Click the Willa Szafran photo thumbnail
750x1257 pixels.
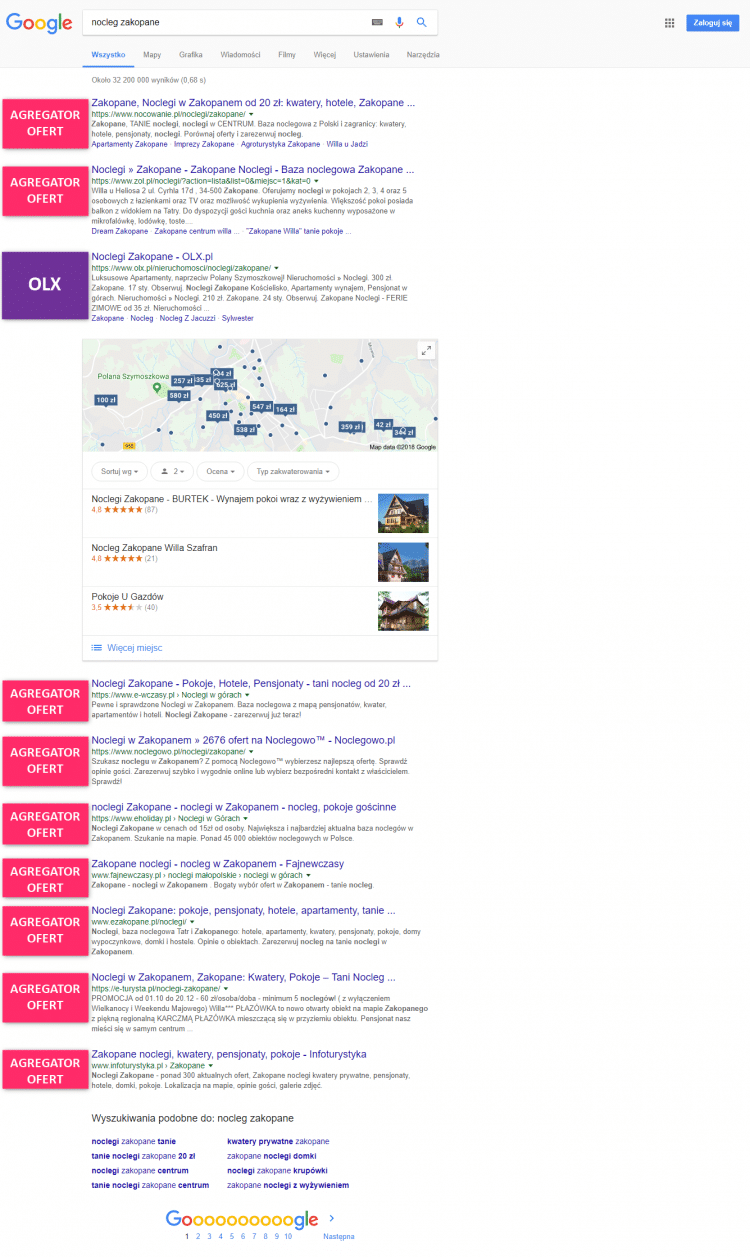(403, 562)
